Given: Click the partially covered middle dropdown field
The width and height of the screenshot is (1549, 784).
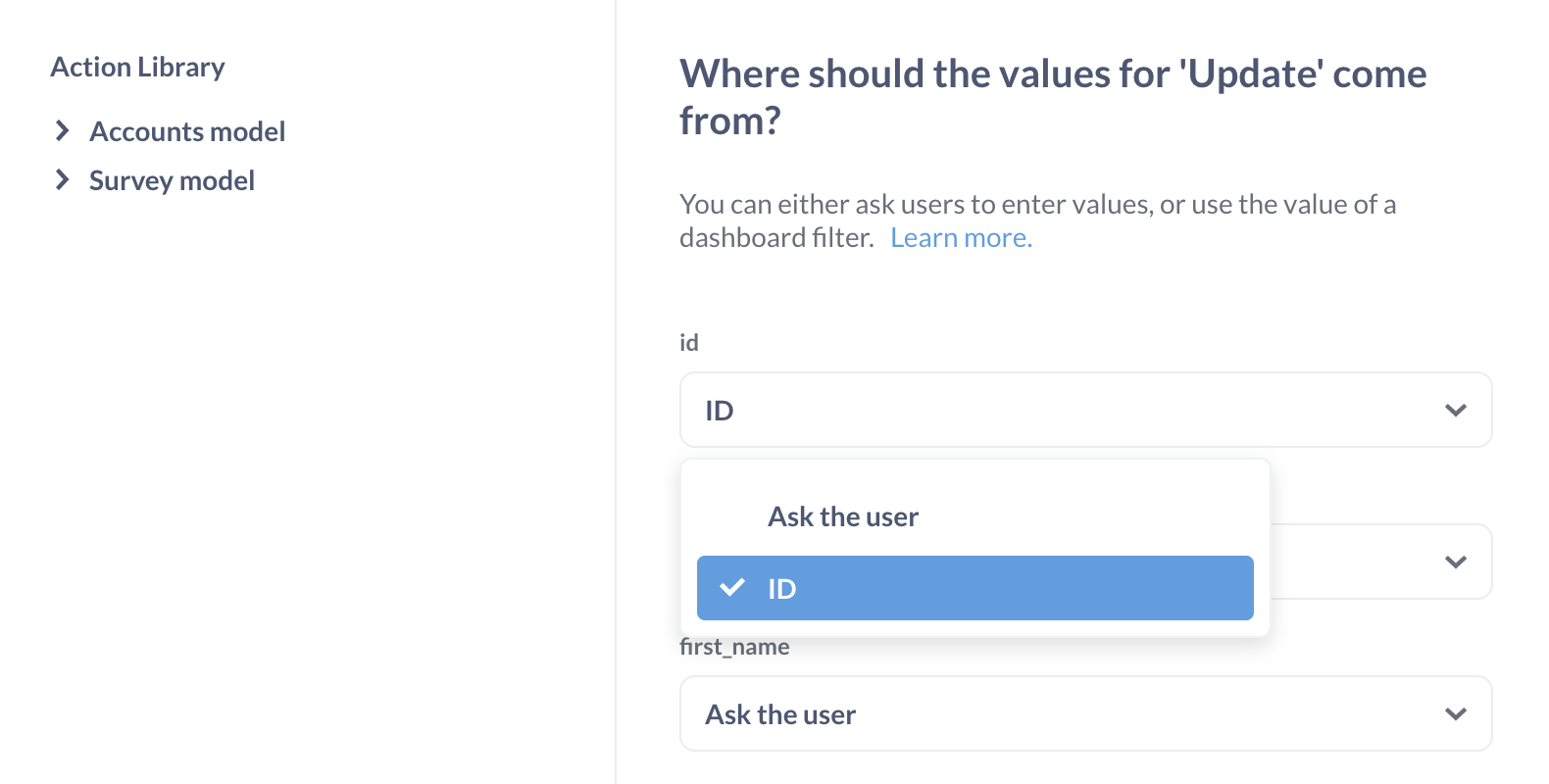Looking at the screenshot, I should tap(1373, 563).
